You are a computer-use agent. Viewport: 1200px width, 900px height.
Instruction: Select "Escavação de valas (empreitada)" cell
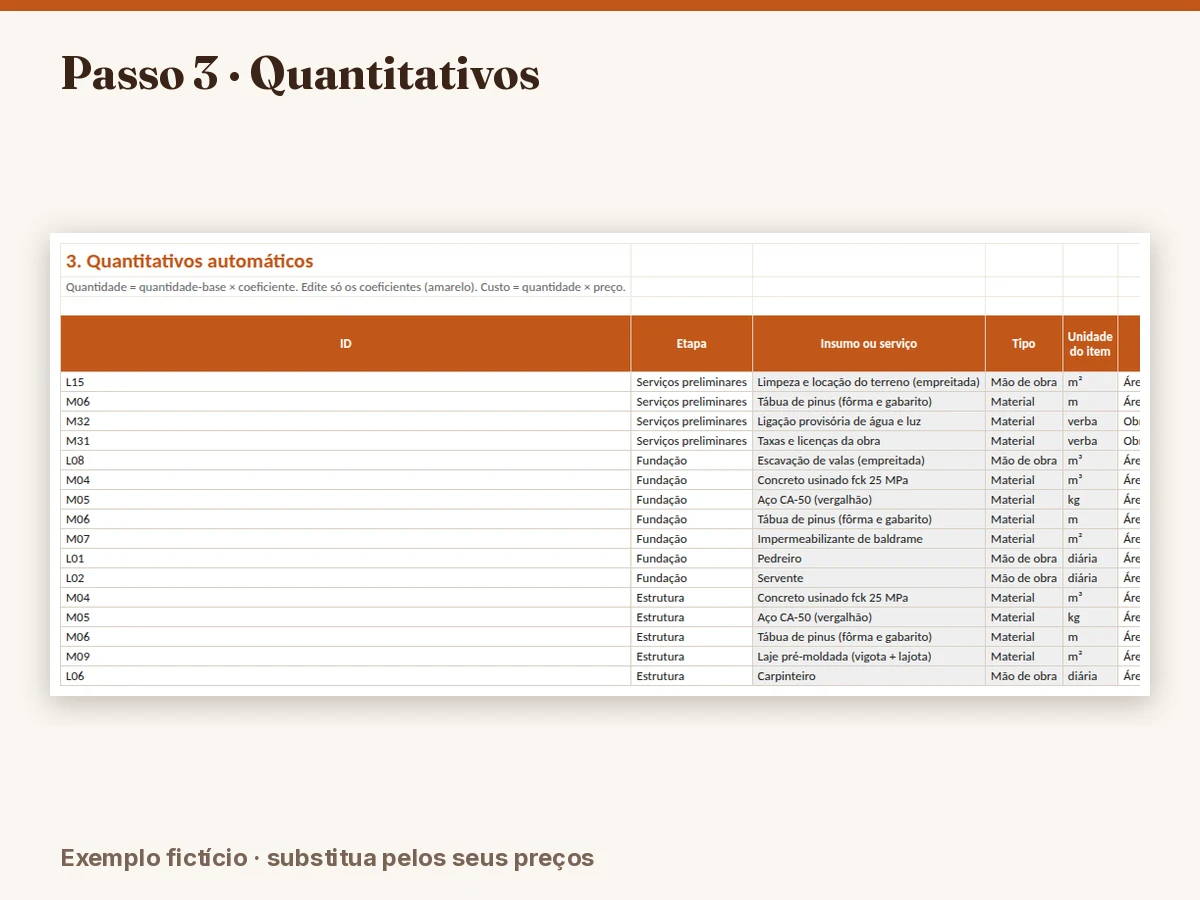869,460
